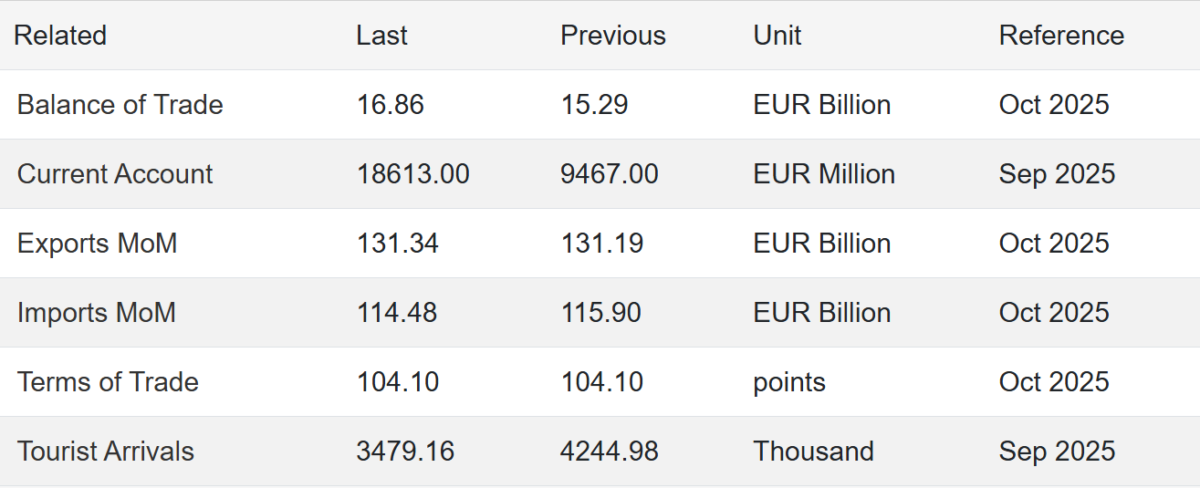Click the Last column header
This screenshot has width=1200, height=488.
382,36
